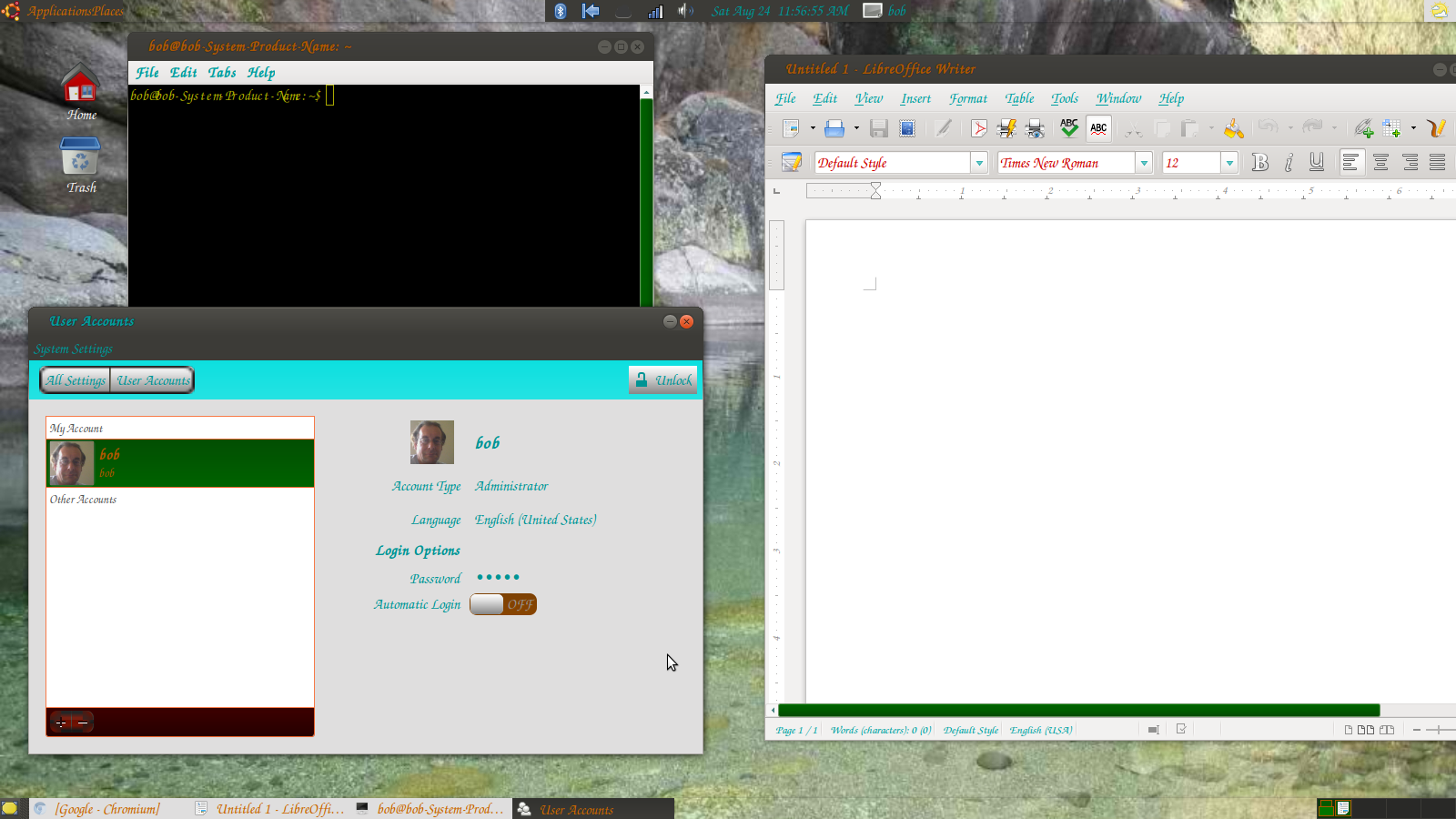
Task: Open Page Preview from the toolbar
Action: coord(1035,128)
